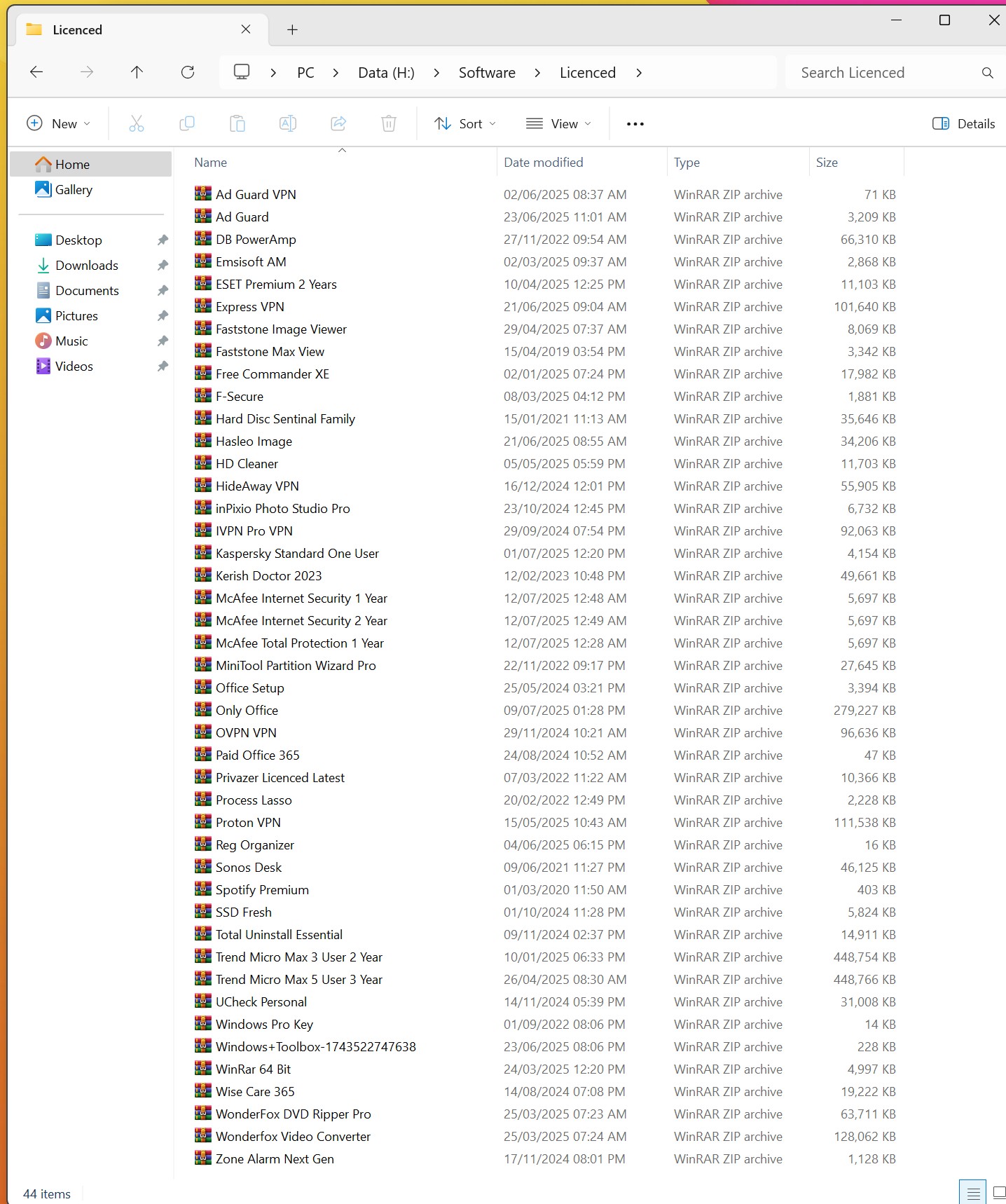Click the Zone Alarm Next Gen archive icon
This screenshot has width=1006, height=1204.
(203, 1158)
